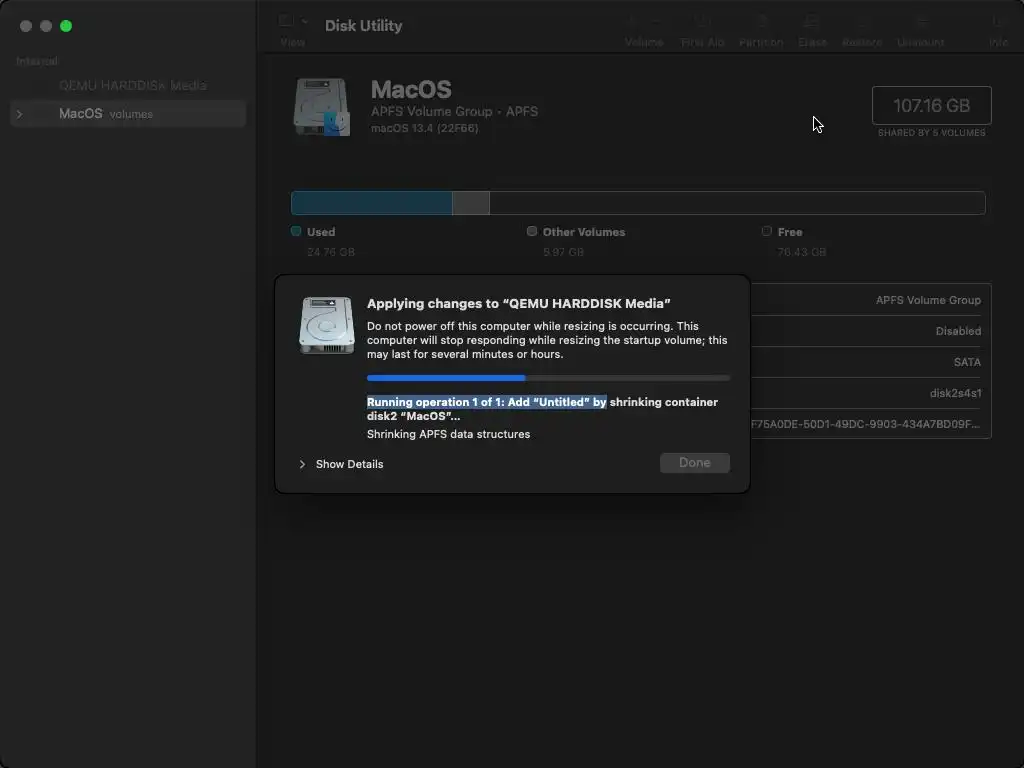Click the "macOS 13.4 (22F66)" version text
Viewport: 1024px width, 768px height.
424,129
